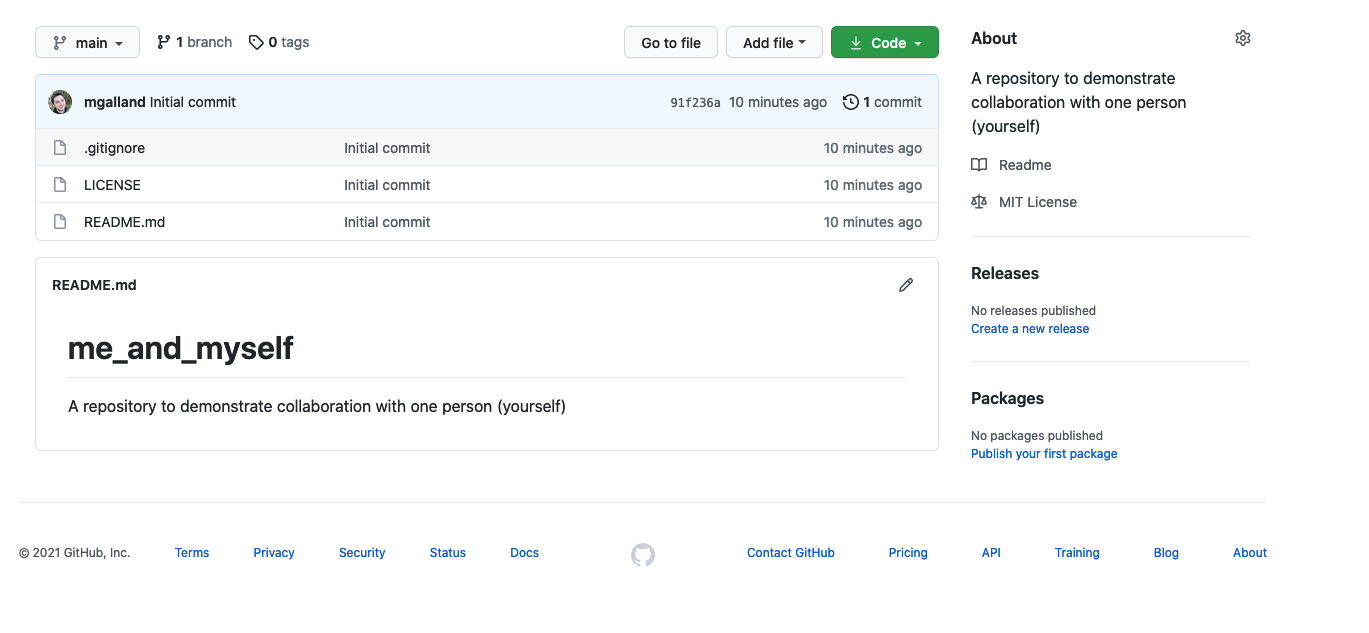The height and width of the screenshot is (633, 1369).
Task: Open mgalland's profile link
Action: 115,102
